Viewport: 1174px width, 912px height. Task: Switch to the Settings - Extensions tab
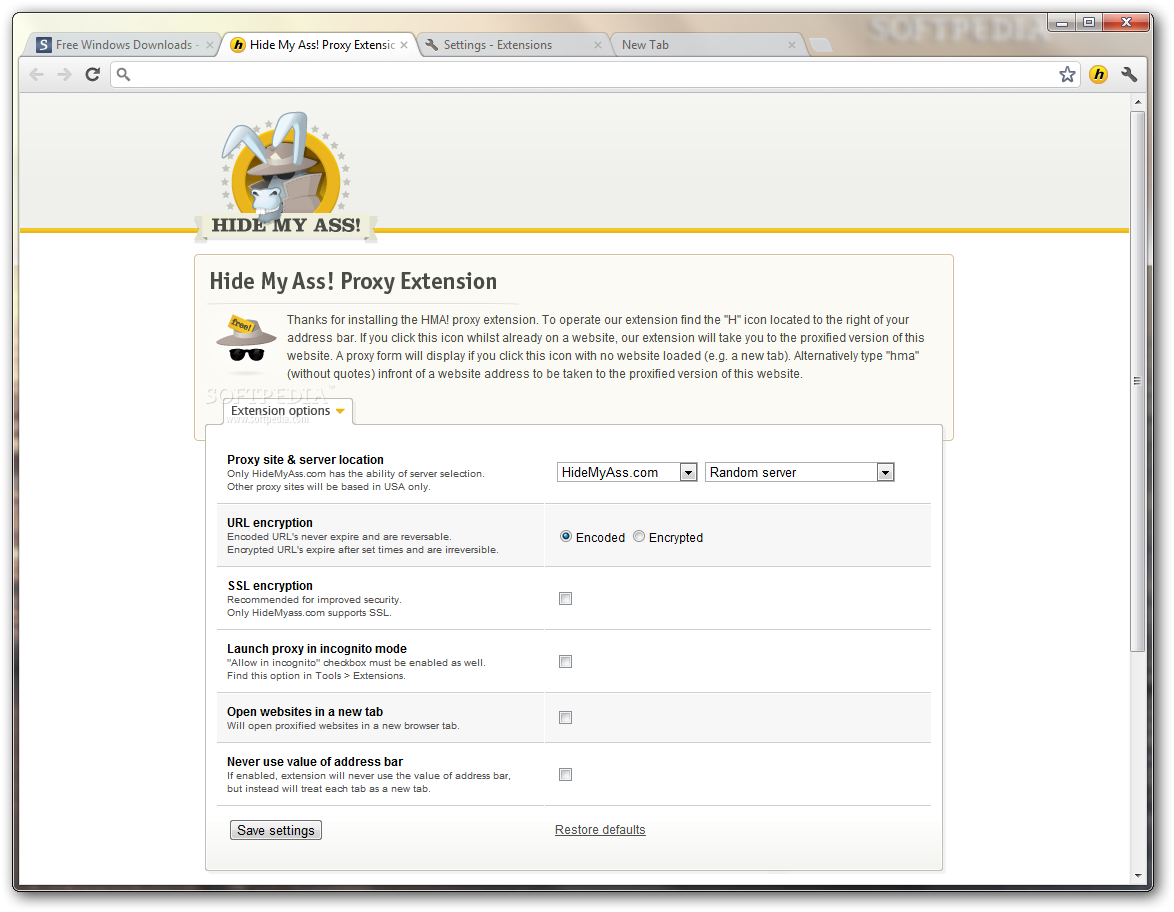(x=513, y=45)
